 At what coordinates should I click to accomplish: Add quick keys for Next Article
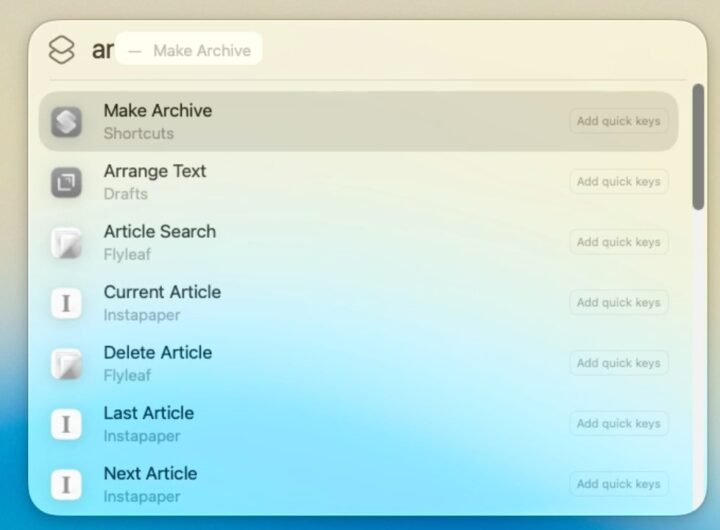tap(619, 484)
